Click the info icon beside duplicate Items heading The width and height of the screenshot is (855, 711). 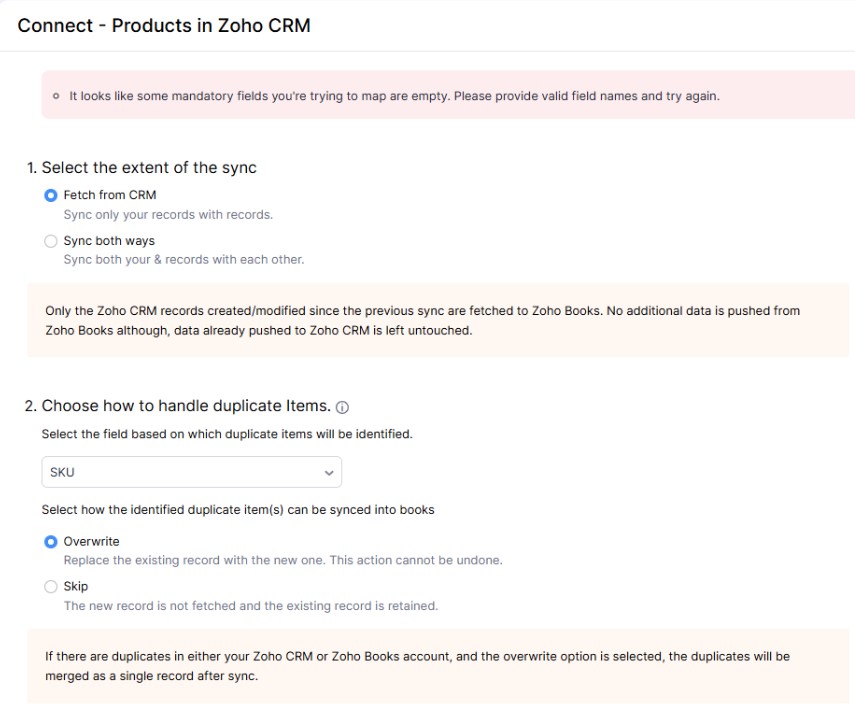pos(342,407)
